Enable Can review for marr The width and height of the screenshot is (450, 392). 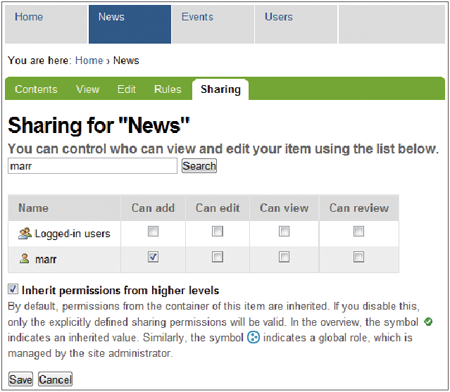(x=359, y=257)
